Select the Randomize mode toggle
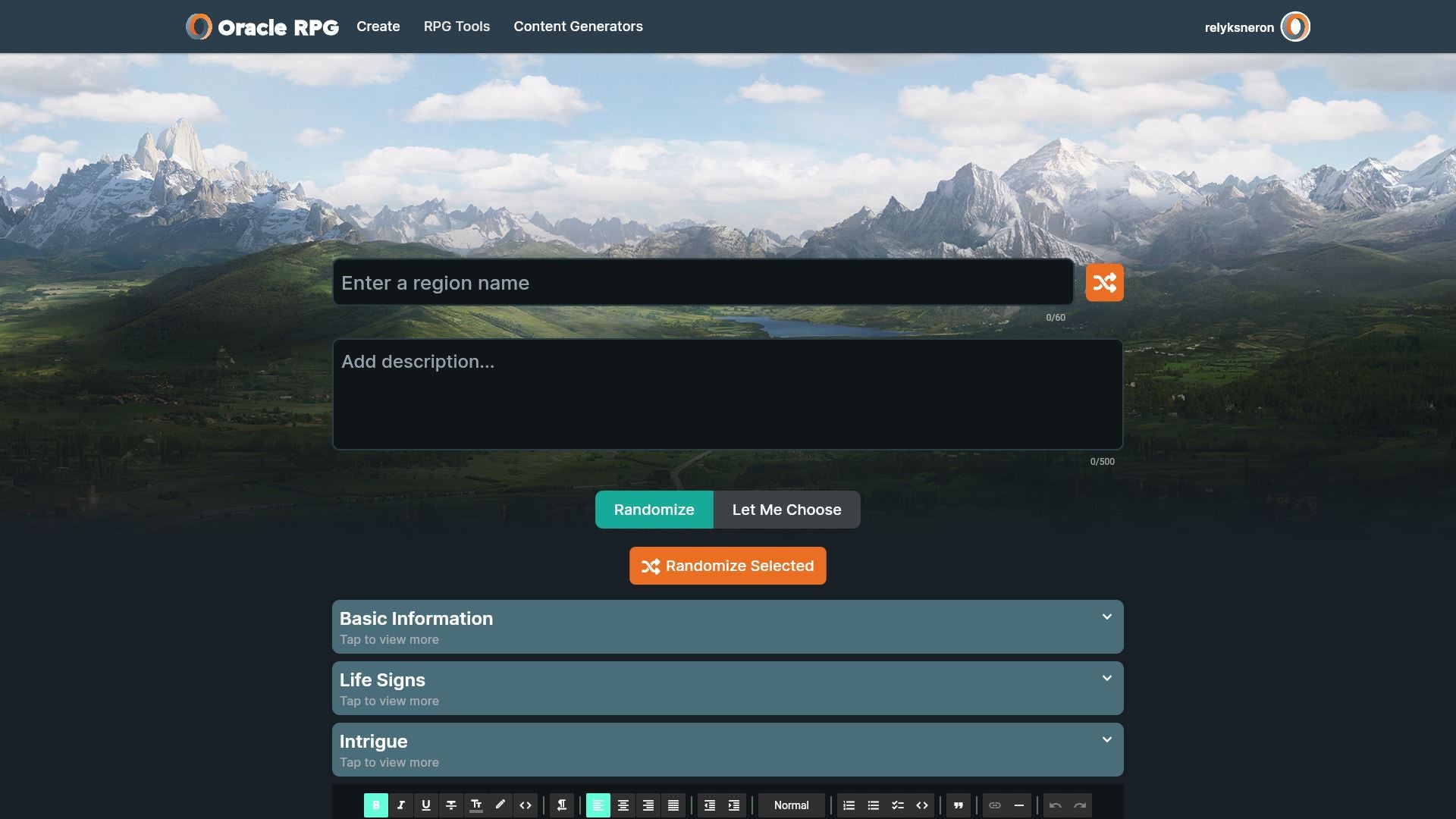 point(654,510)
